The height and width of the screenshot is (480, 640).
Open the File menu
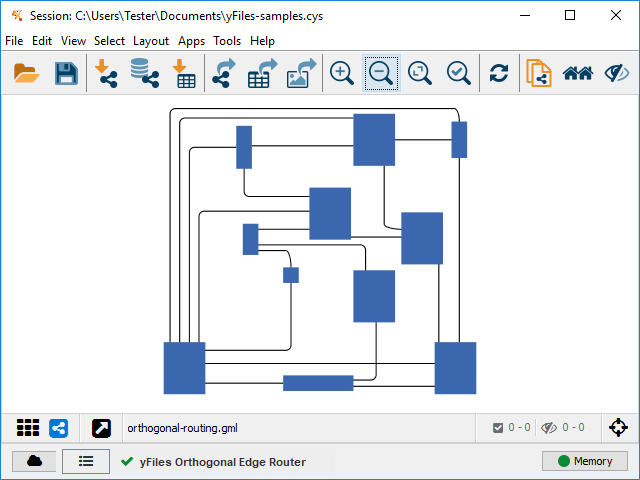click(x=14, y=41)
